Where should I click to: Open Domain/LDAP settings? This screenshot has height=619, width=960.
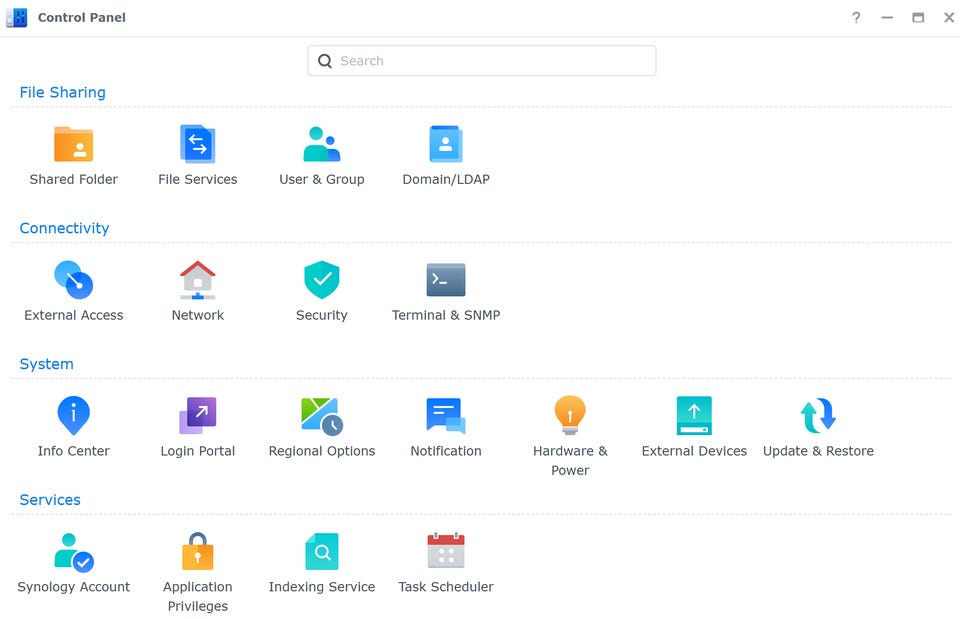coord(446,156)
